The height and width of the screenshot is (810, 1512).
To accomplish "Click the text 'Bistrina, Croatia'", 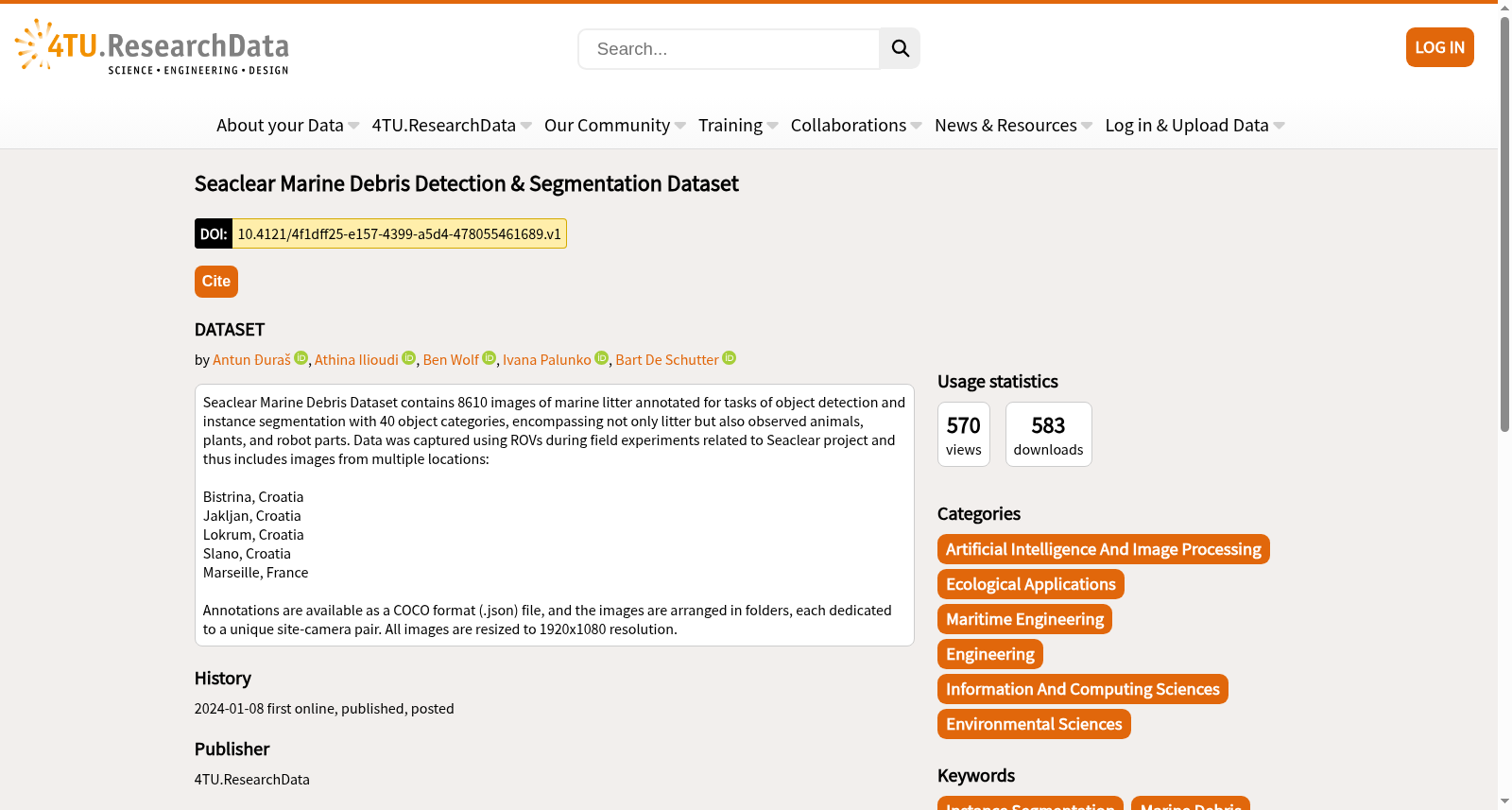I will pos(253,497).
